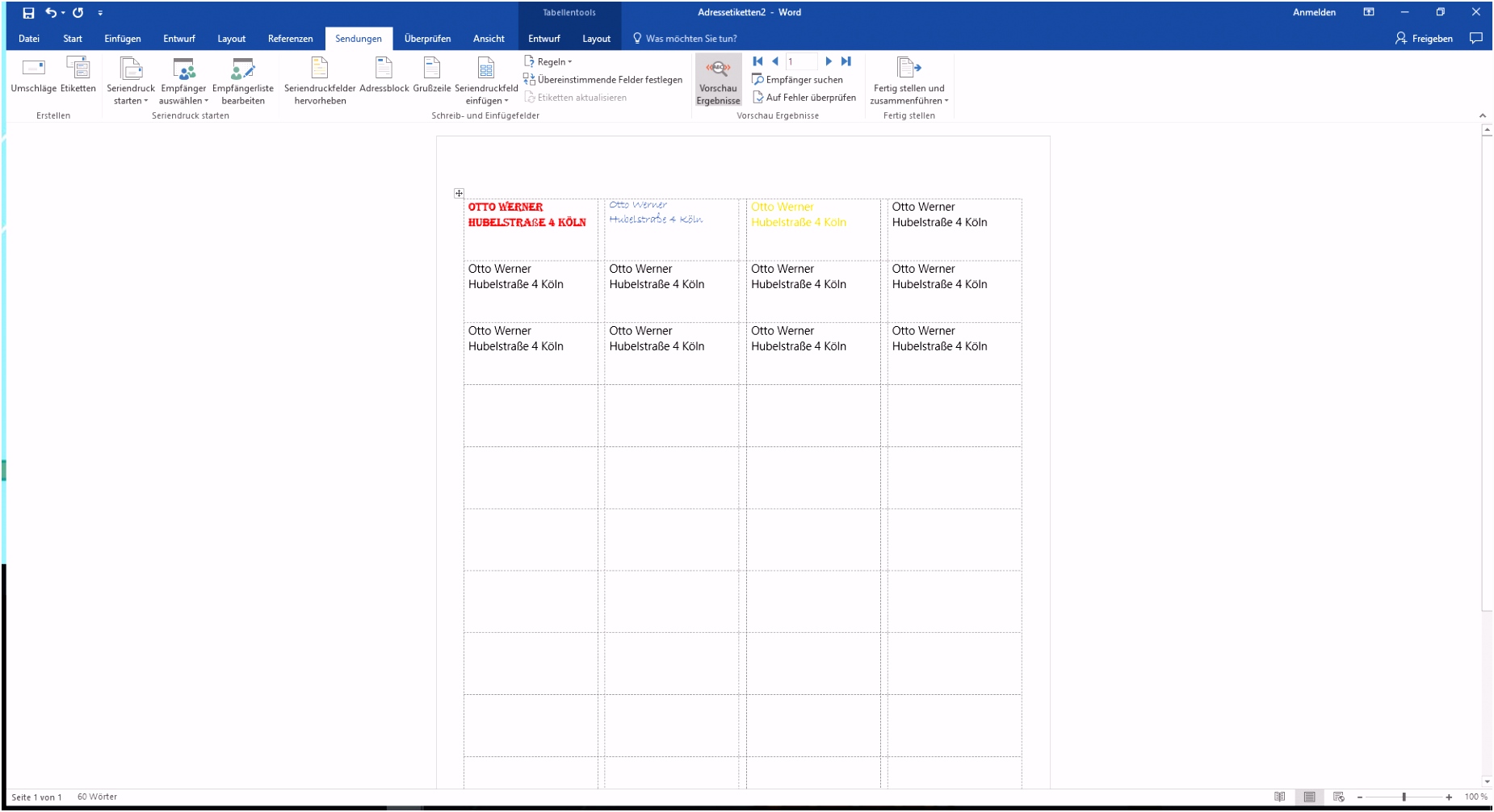The image size is (1494, 812).
Task: Zoom in with the plus button
Action: (1449, 797)
